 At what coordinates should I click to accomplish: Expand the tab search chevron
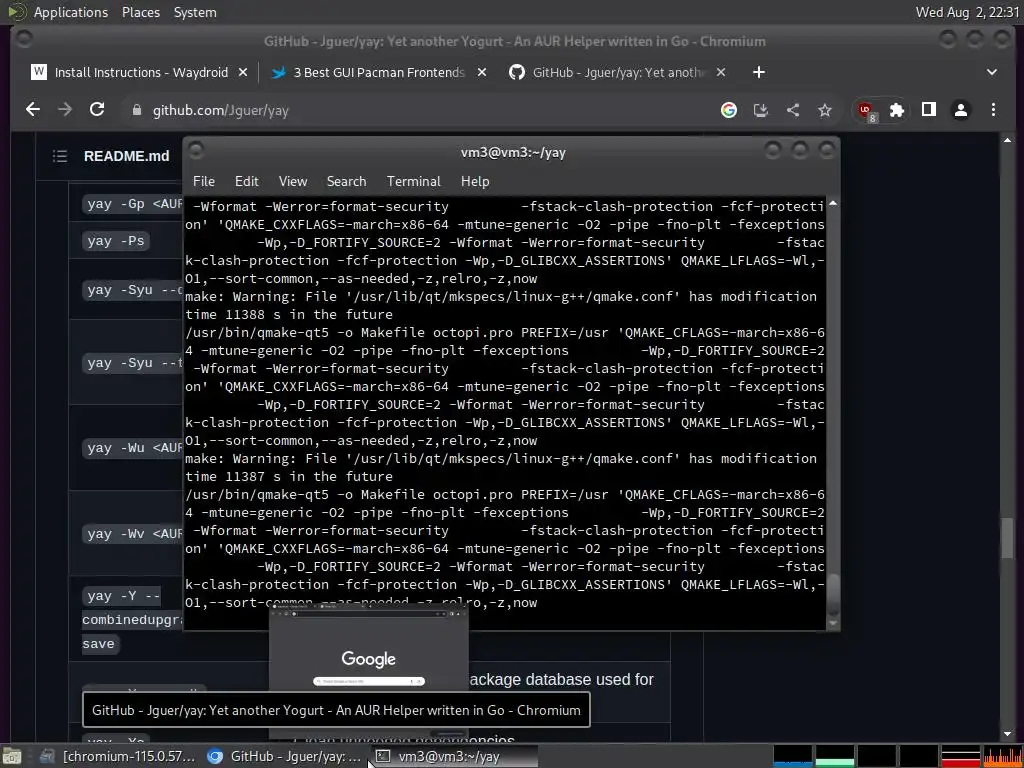(991, 72)
